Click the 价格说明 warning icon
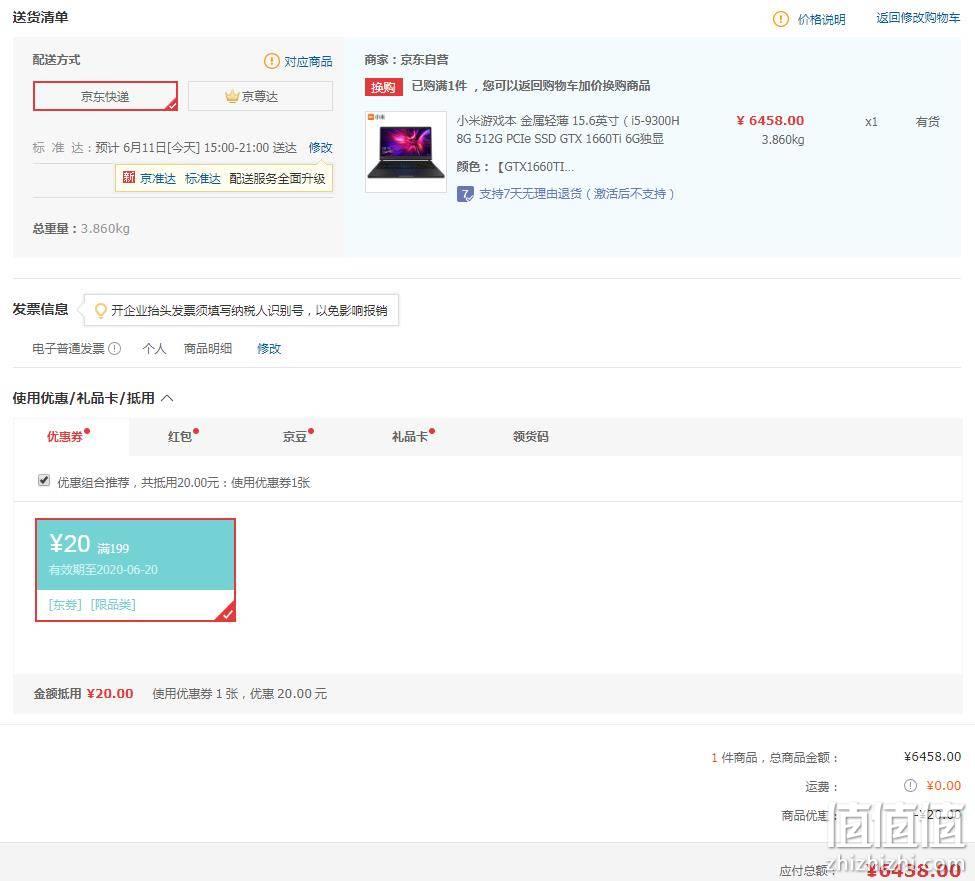 coord(780,19)
